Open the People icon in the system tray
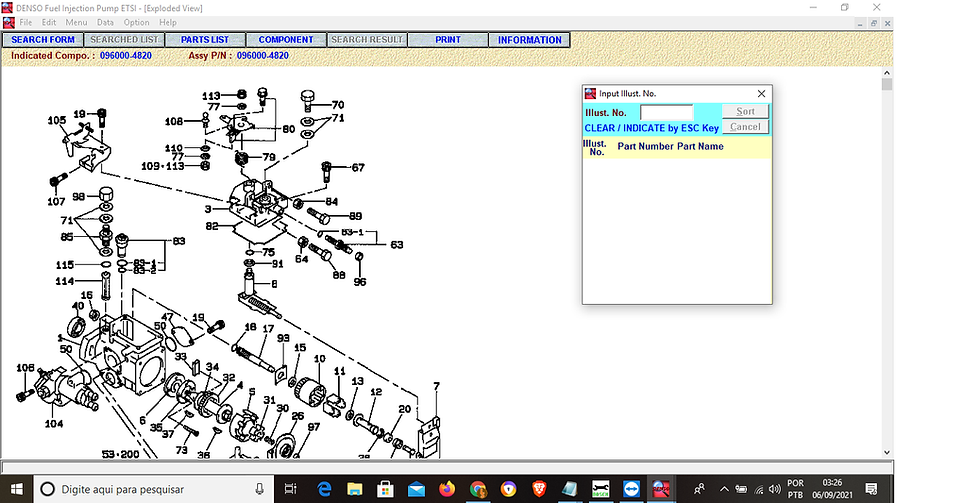This screenshot has width=980, height=503. (x=699, y=489)
